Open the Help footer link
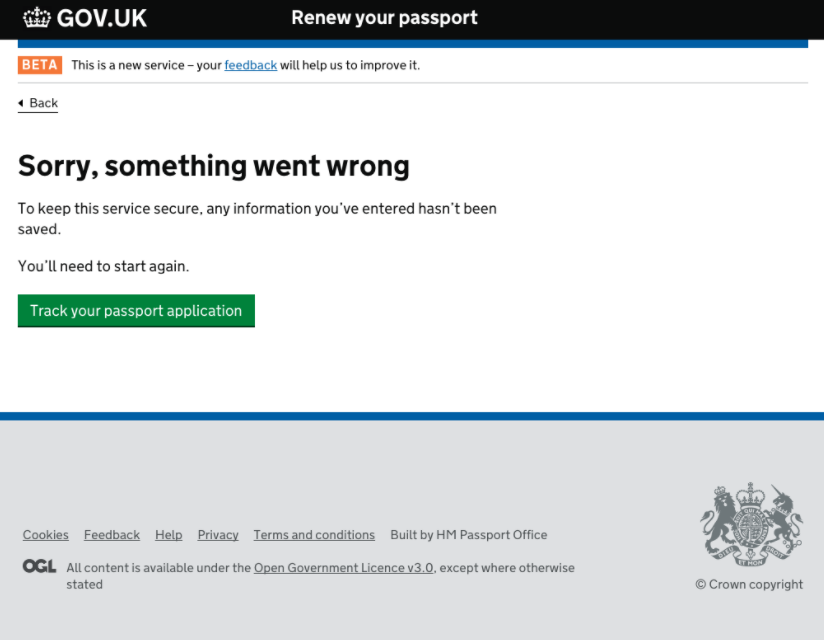The image size is (824, 640). click(x=168, y=534)
